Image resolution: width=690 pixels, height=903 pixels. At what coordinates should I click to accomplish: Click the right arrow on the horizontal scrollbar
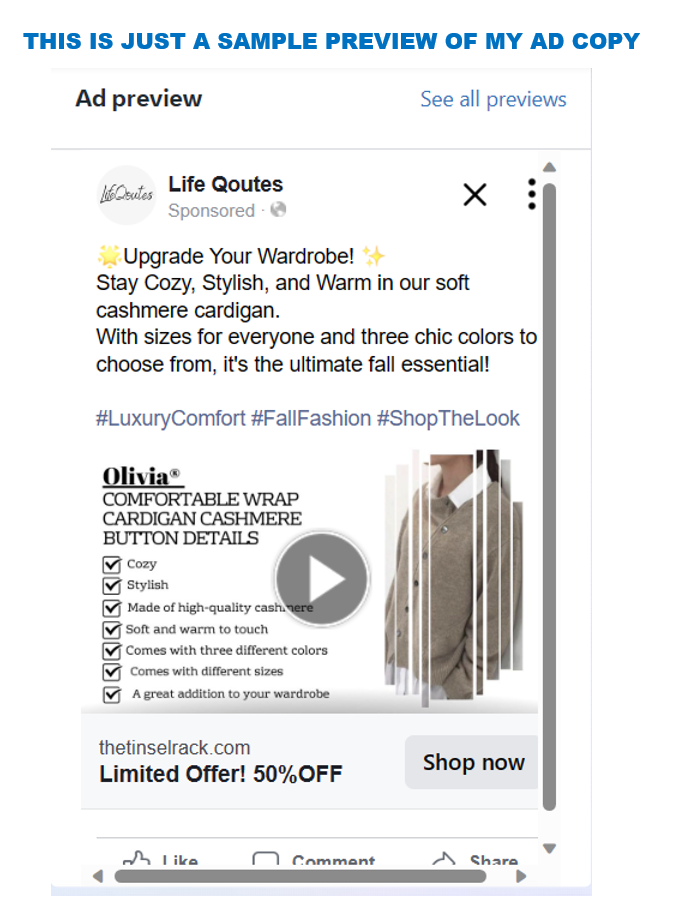521,876
